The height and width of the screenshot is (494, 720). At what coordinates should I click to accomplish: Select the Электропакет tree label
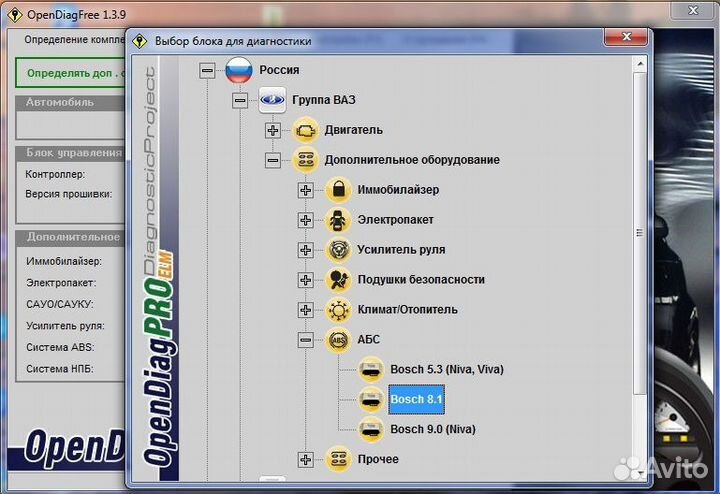[x=395, y=220]
